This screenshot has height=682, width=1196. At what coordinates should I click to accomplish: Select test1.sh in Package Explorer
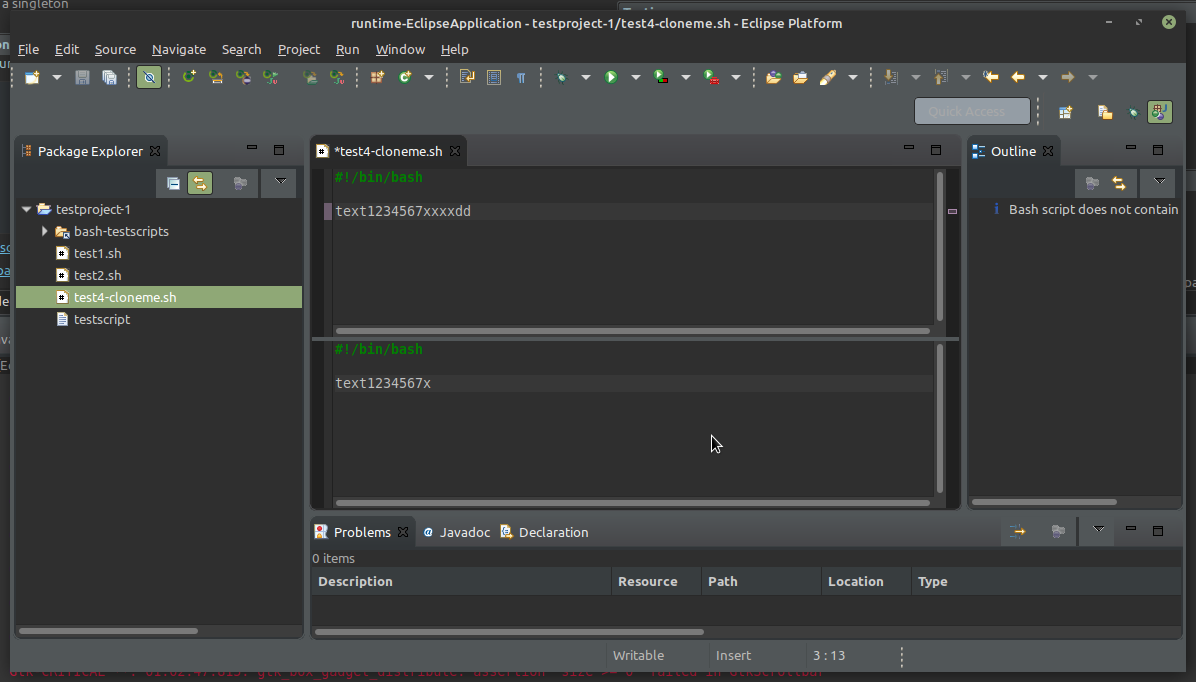click(97, 253)
